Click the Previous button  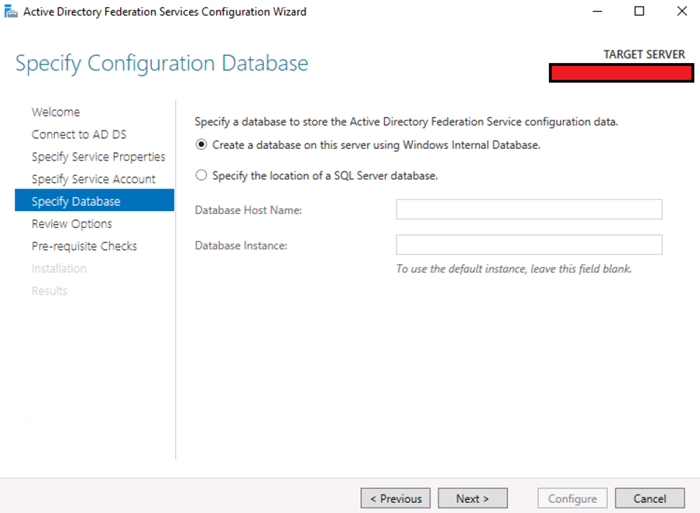click(x=396, y=498)
